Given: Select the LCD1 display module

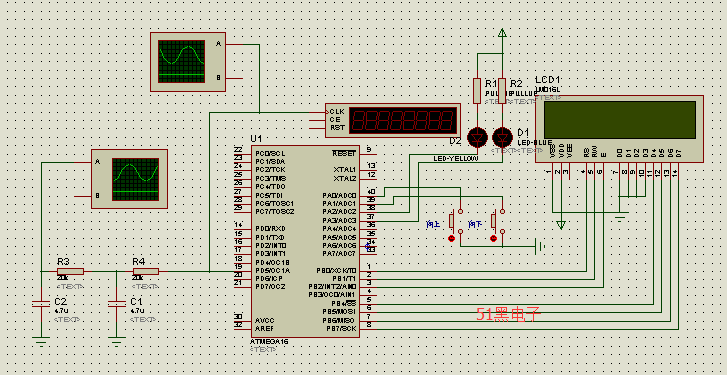Looking at the screenshot, I should click(619, 129).
